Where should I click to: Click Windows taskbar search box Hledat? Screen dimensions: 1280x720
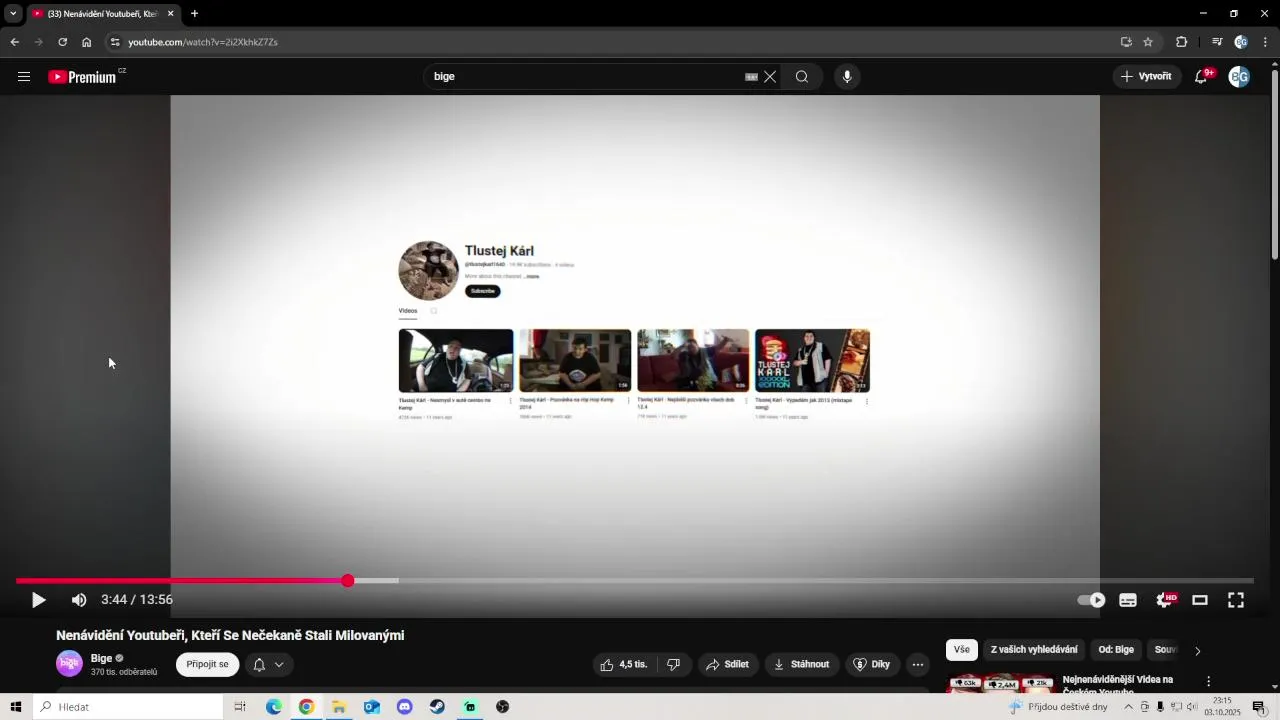(x=128, y=707)
